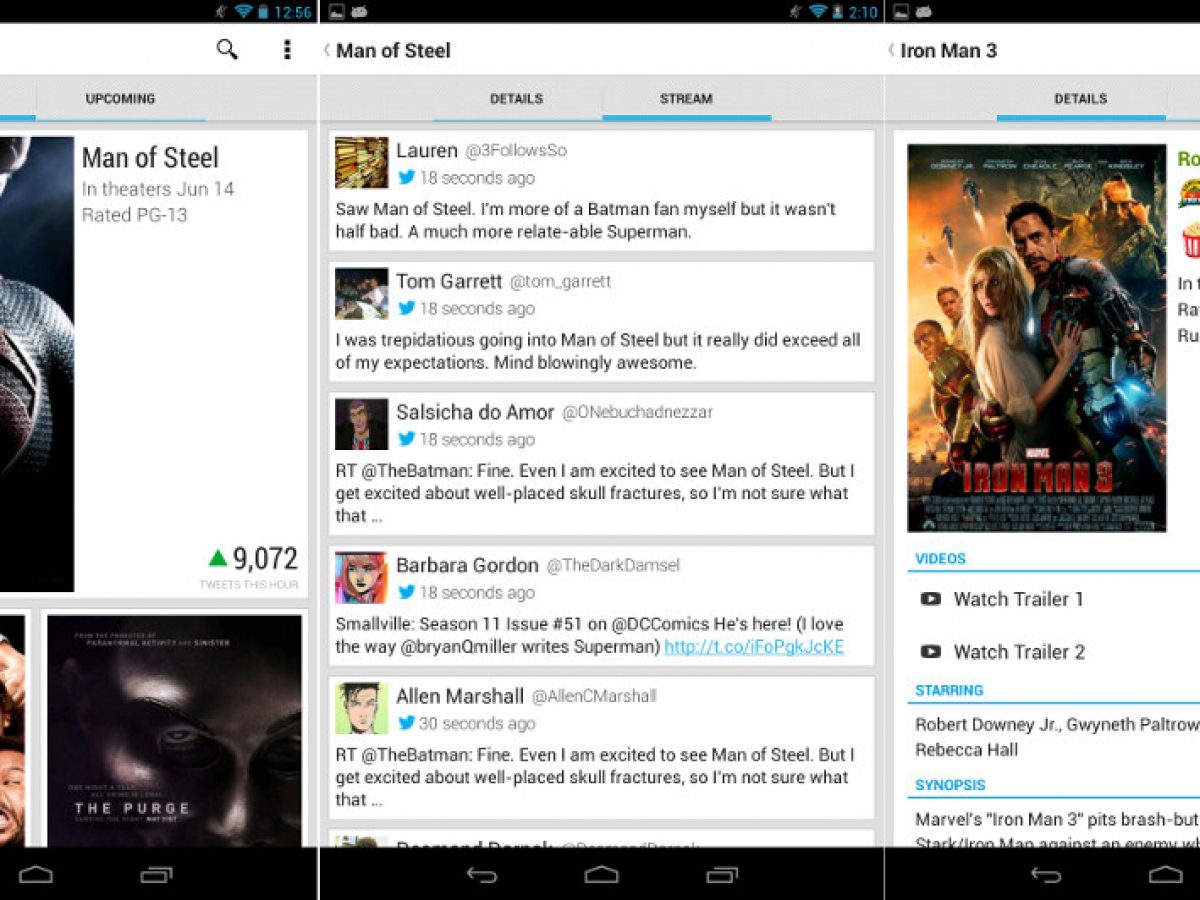Viewport: 1200px width, 900px height.
Task: Tap the Iron Man 3 poster image
Action: click(x=1036, y=338)
